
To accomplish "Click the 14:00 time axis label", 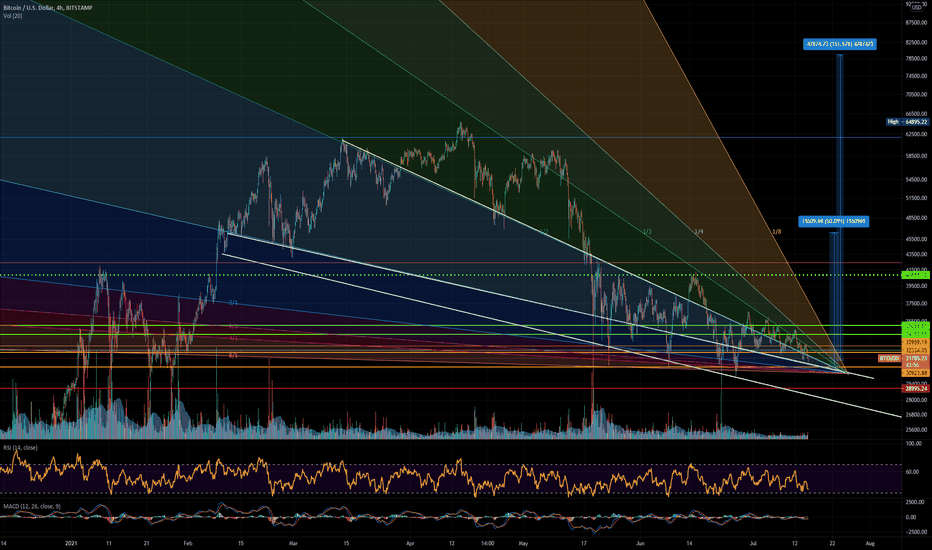I will point(487,543).
